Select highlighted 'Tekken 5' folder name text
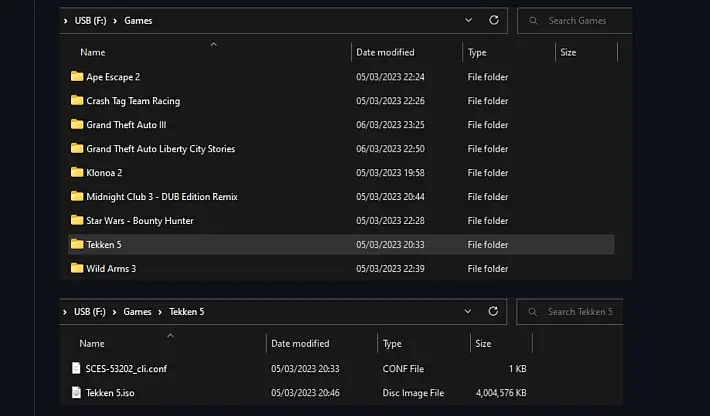 click(x=104, y=244)
